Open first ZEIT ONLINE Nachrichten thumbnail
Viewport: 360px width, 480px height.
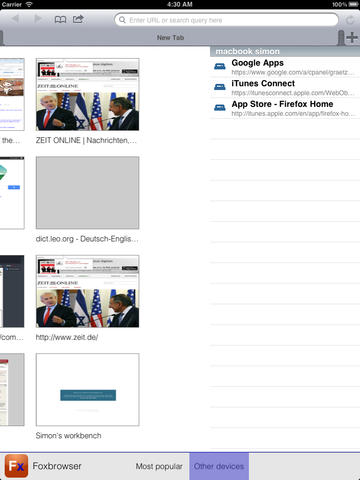click(88, 94)
